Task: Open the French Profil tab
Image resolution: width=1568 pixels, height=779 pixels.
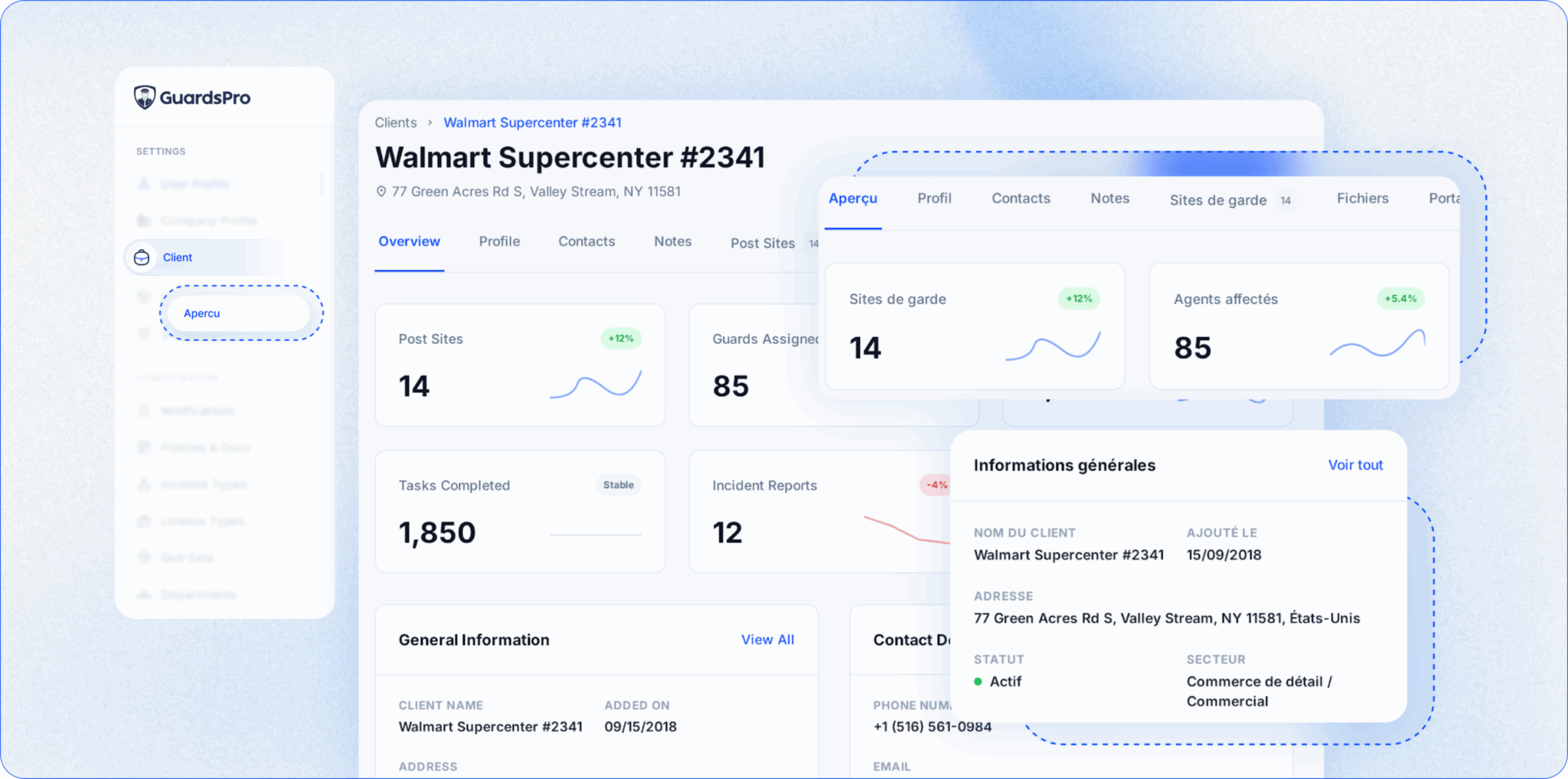Action: coord(934,198)
